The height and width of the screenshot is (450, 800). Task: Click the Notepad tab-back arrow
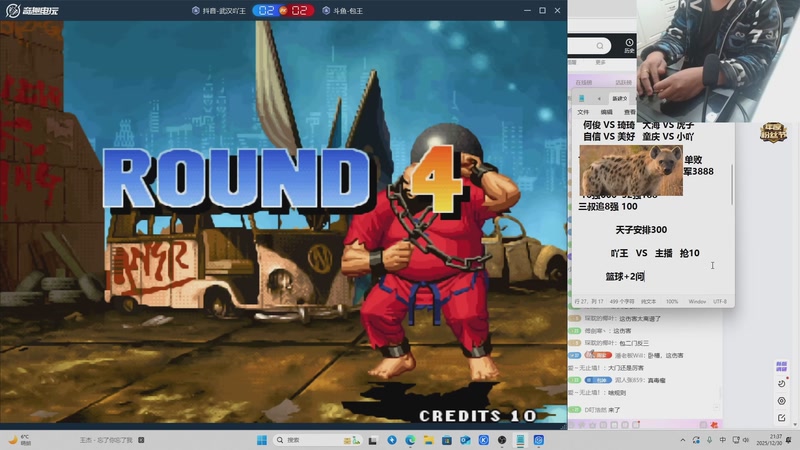[599, 98]
